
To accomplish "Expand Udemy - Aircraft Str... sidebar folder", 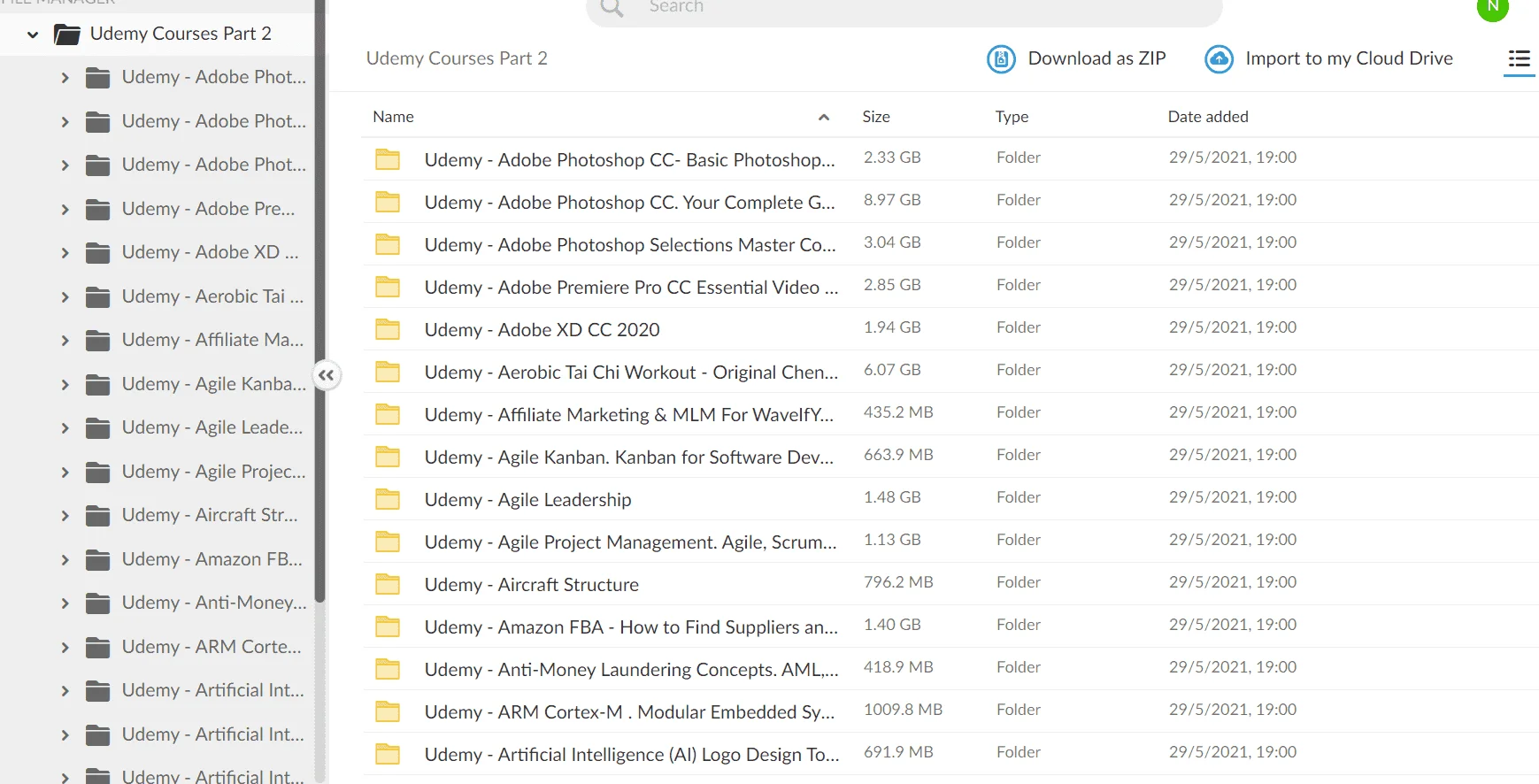I will click(x=65, y=516).
